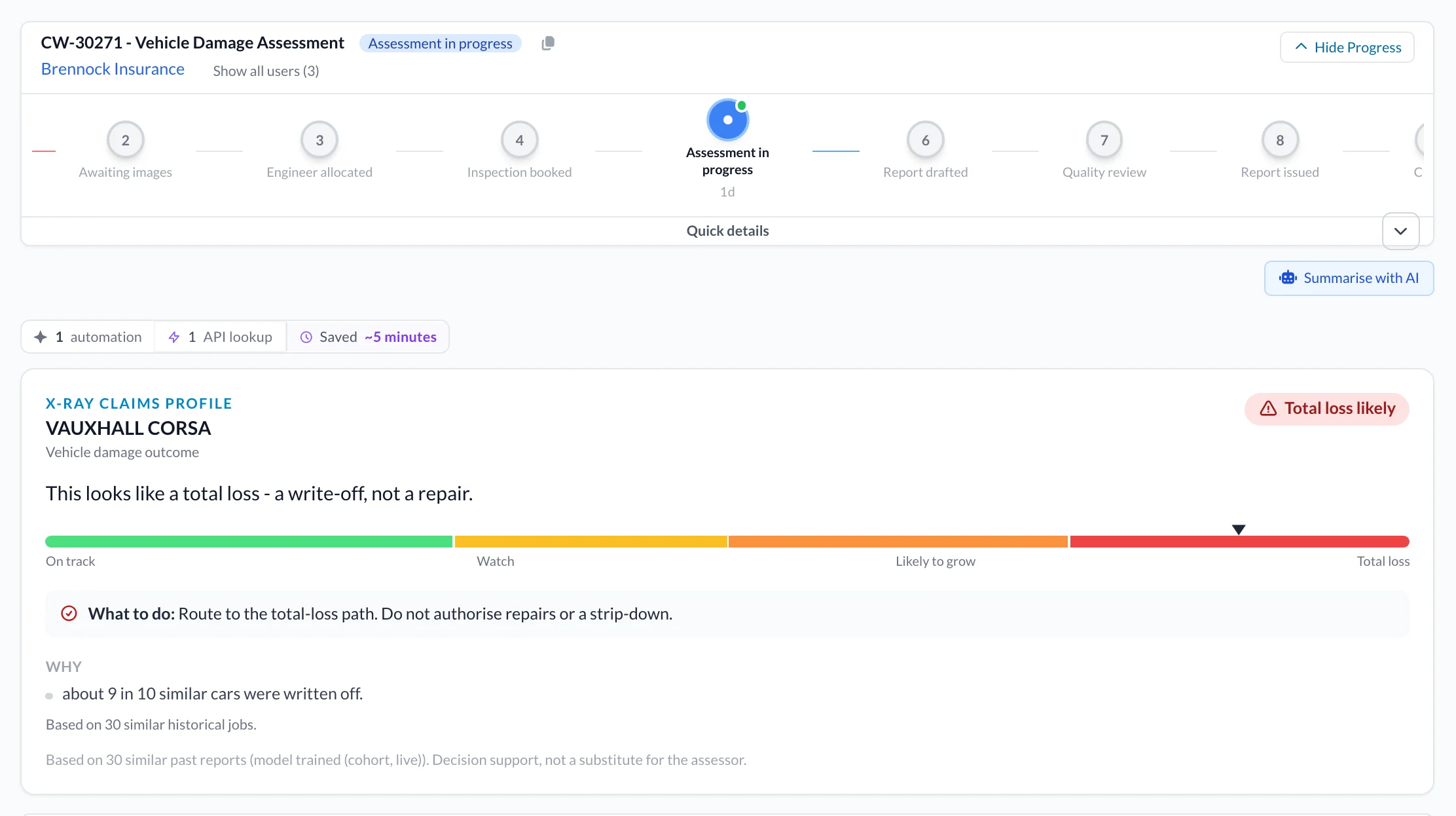1456x816 pixels.
Task: Click the red Total loss bar segment
Action: tap(1239, 542)
